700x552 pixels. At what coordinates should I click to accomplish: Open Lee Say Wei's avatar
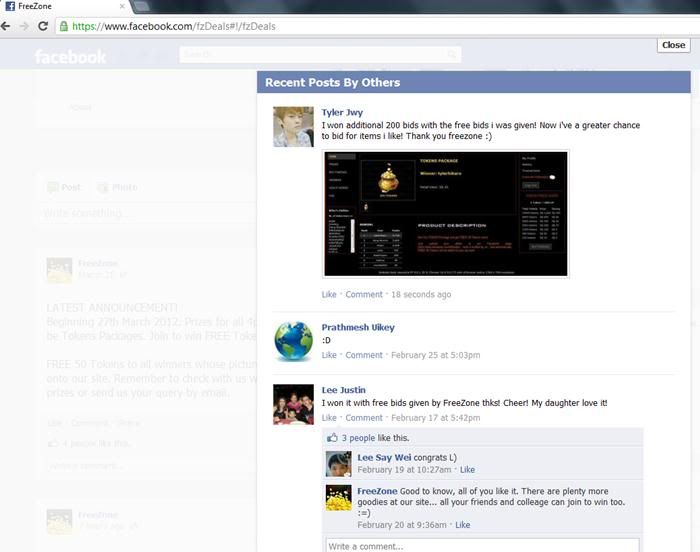tap(338, 464)
